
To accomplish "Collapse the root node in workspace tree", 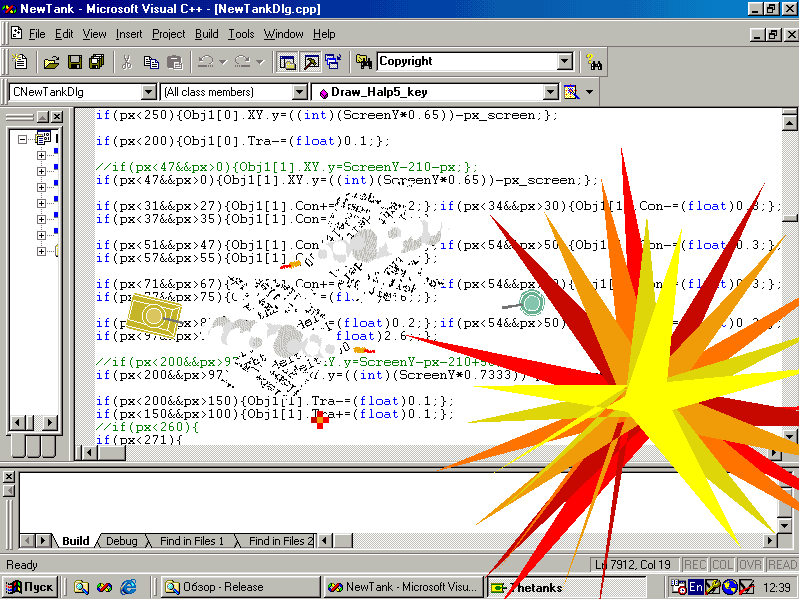I will (22, 139).
